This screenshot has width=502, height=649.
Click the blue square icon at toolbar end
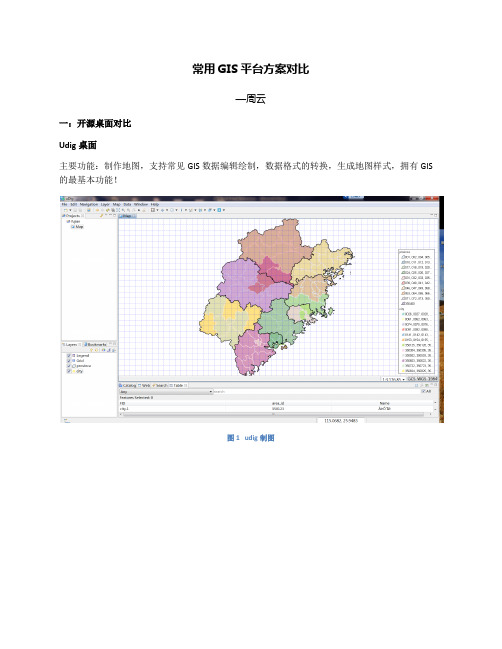coord(219,210)
